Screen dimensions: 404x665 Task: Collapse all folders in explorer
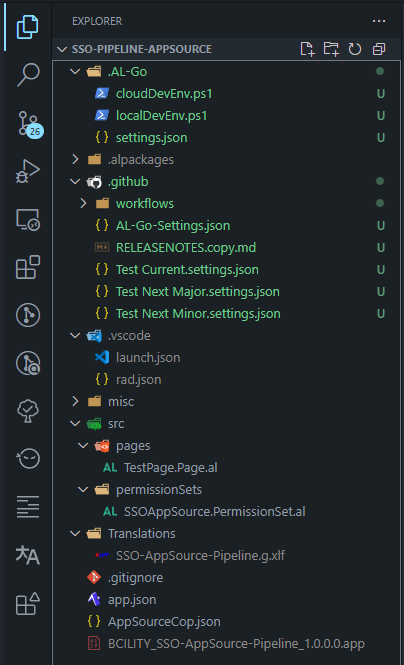pyautogui.click(x=379, y=49)
